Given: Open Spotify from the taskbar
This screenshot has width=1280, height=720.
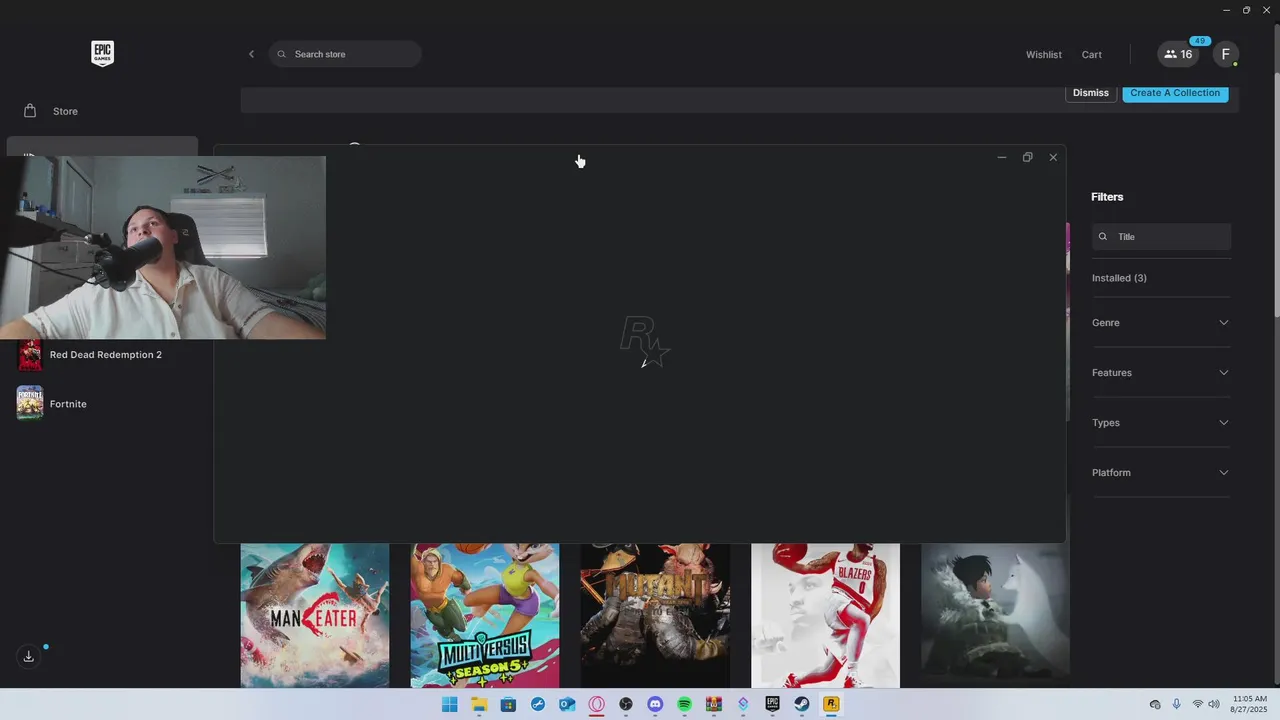Looking at the screenshot, I should click(x=684, y=704).
